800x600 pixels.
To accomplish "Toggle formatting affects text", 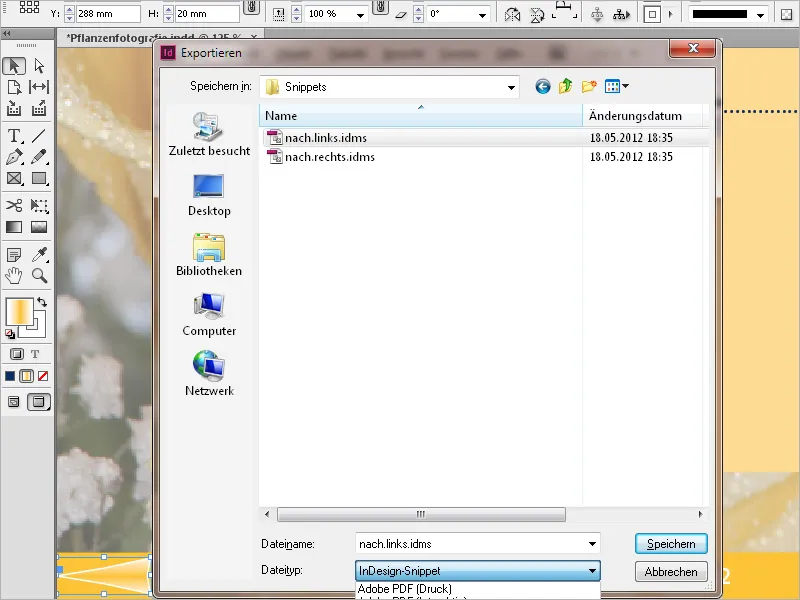I will [35, 354].
